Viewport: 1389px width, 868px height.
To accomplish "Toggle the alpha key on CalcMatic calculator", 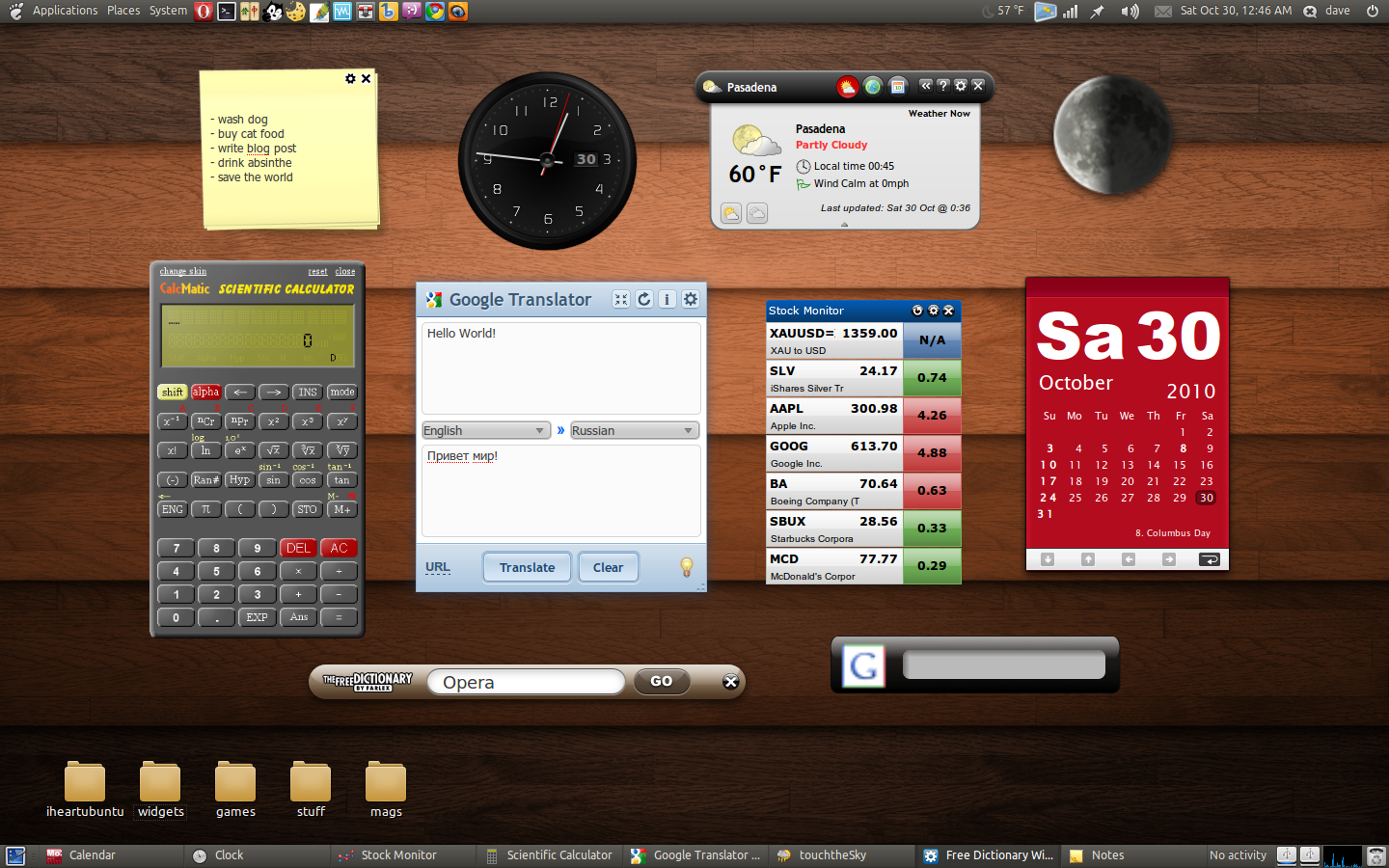I will tap(205, 393).
